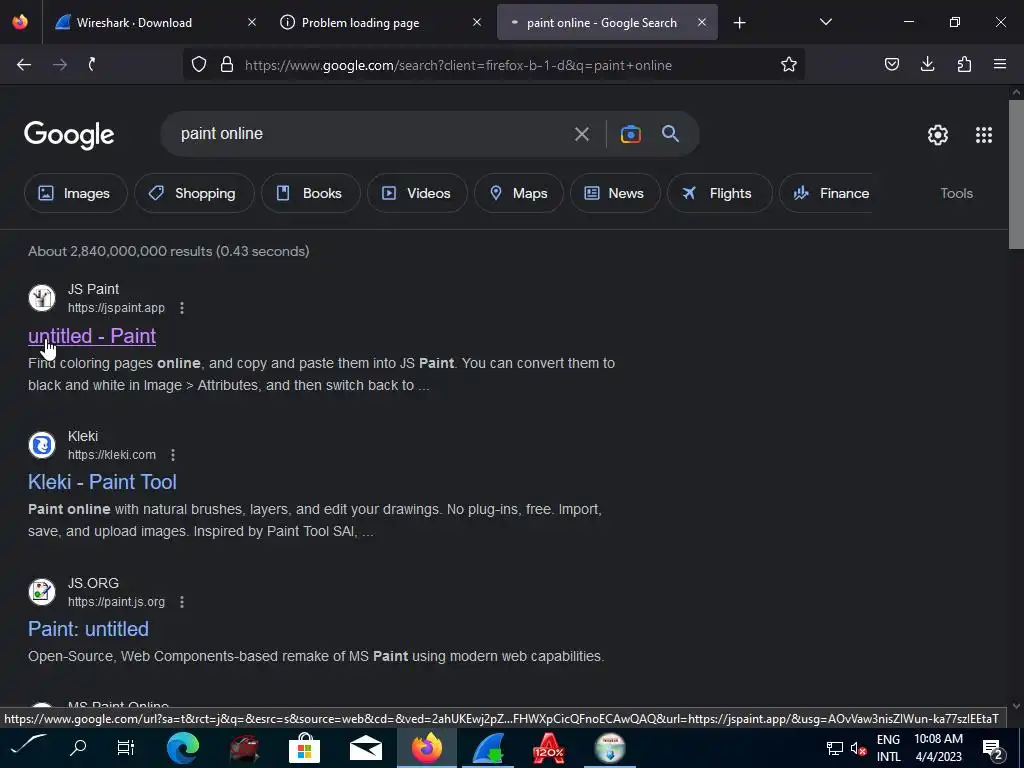Click the https://kleki.com URL text

(x=112, y=455)
